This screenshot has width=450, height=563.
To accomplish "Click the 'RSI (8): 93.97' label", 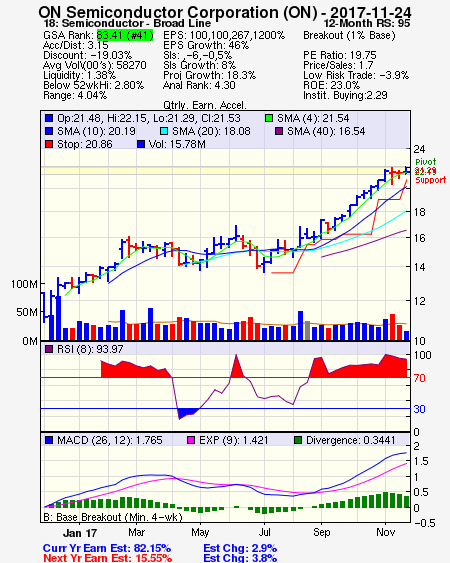I will 90,349.
